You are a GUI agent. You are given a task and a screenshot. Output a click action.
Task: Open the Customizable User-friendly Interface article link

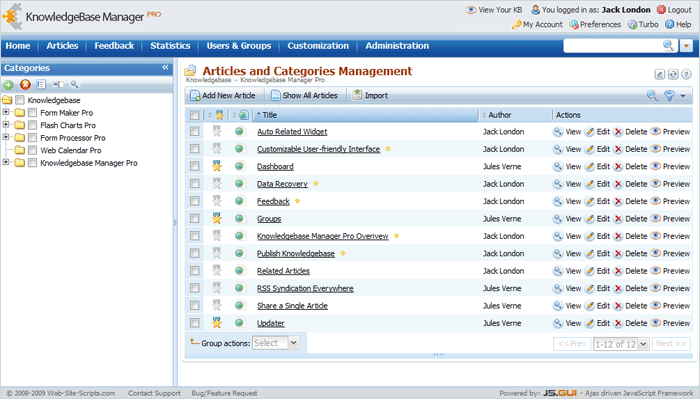click(x=318, y=149)
